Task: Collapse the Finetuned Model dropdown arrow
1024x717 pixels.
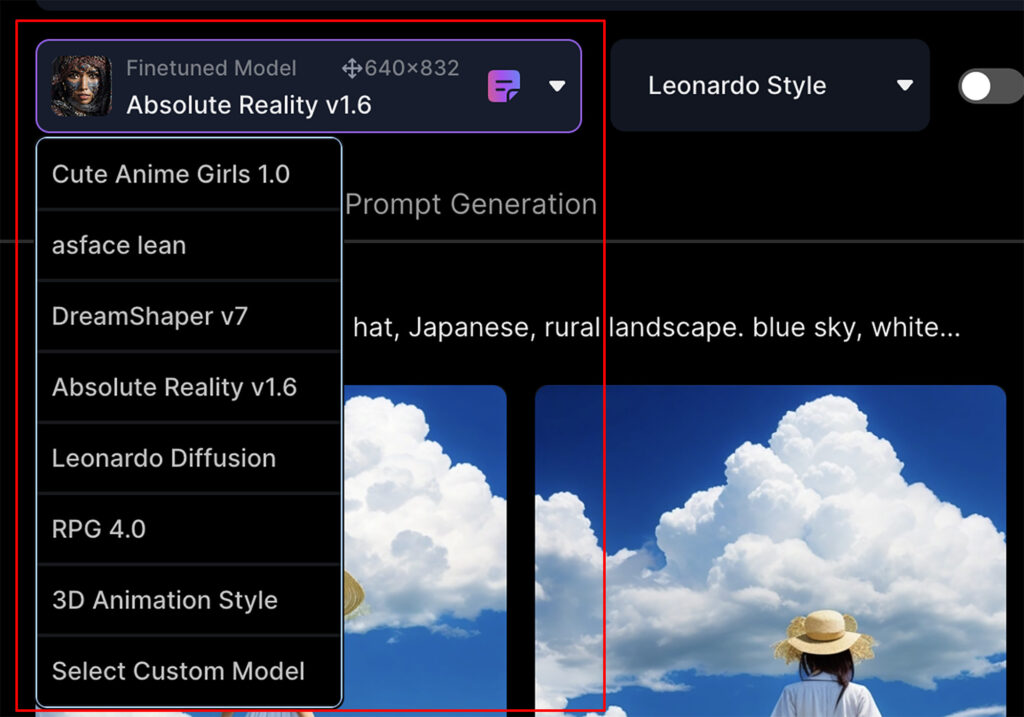Action: point(556,86)
